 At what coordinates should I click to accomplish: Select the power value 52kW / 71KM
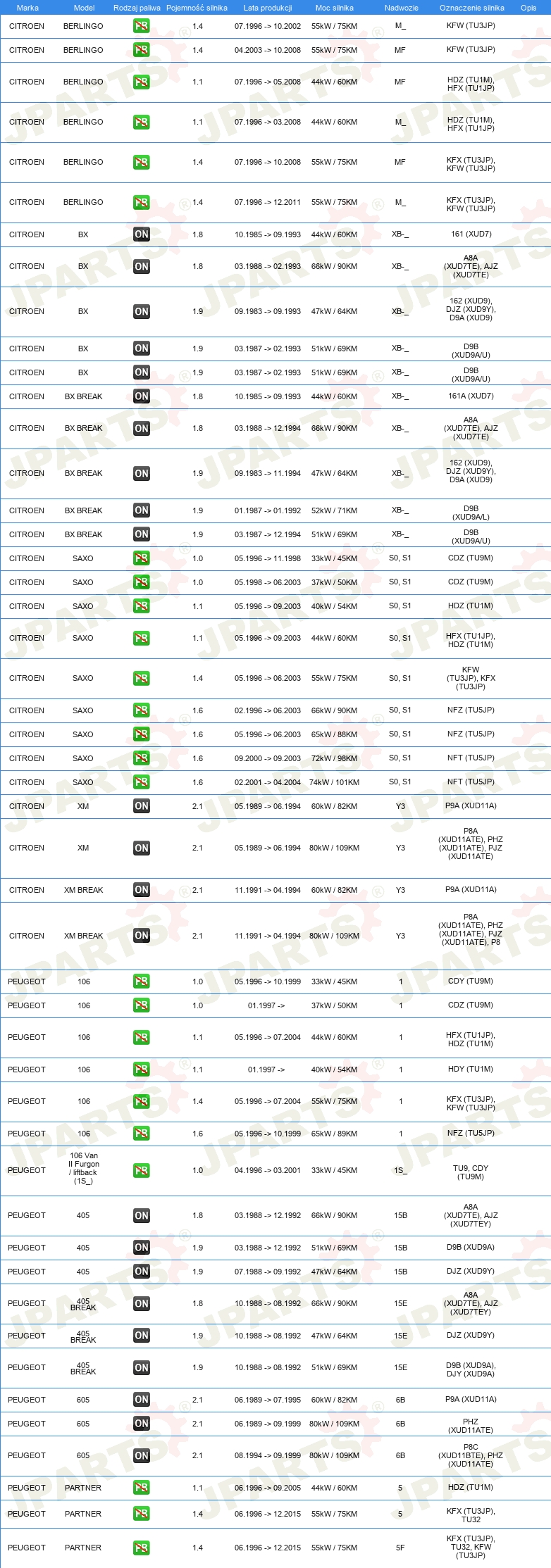pos(335,510)
